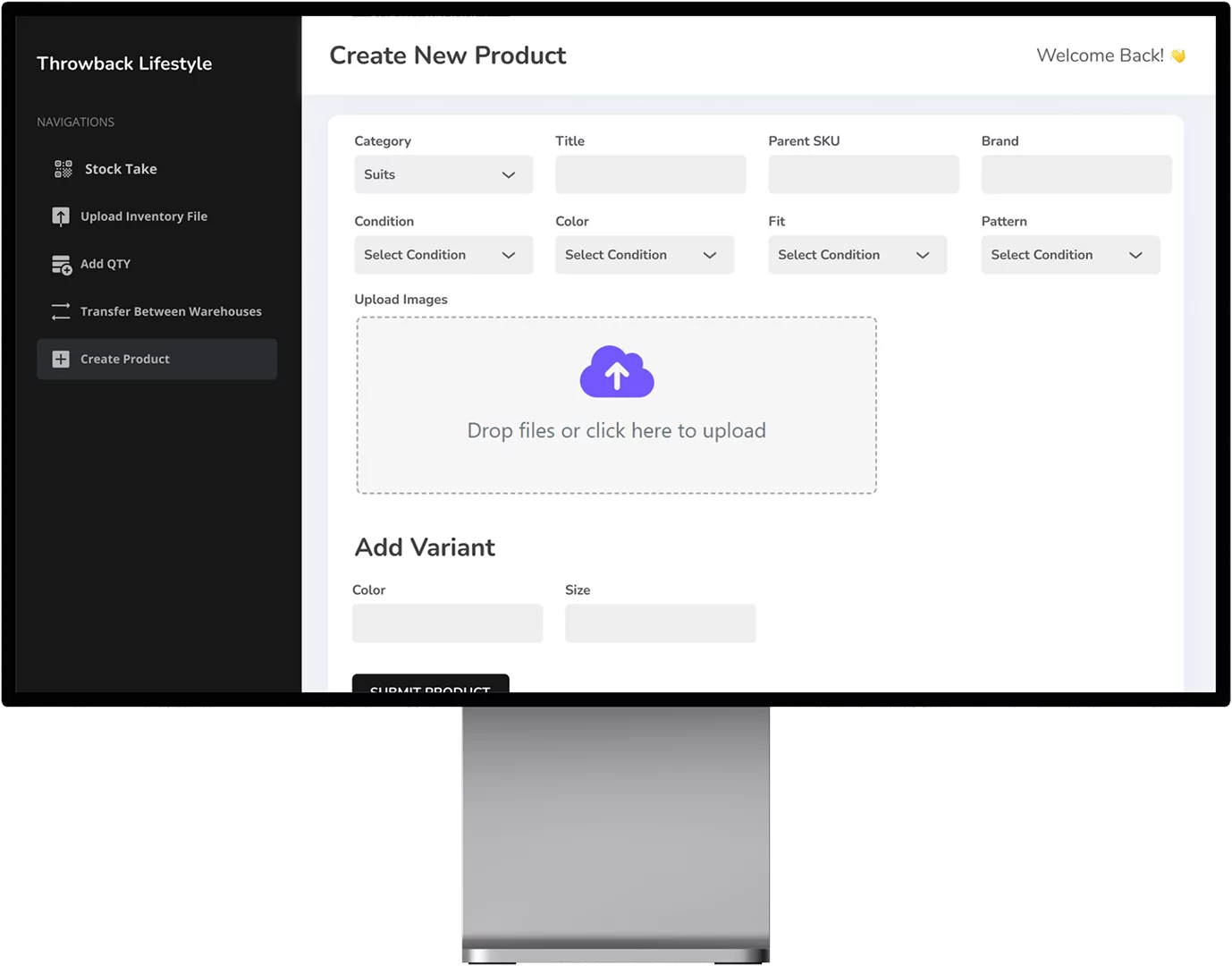Select the Create Product plus icon
The image size is (1232, 966).
pos(60,359)
